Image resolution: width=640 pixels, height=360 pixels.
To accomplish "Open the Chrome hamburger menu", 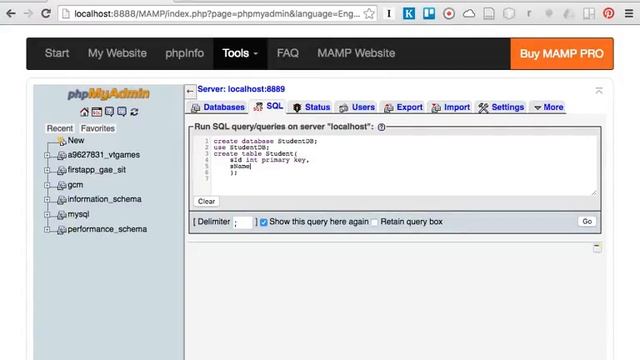I will click(629, 13).
